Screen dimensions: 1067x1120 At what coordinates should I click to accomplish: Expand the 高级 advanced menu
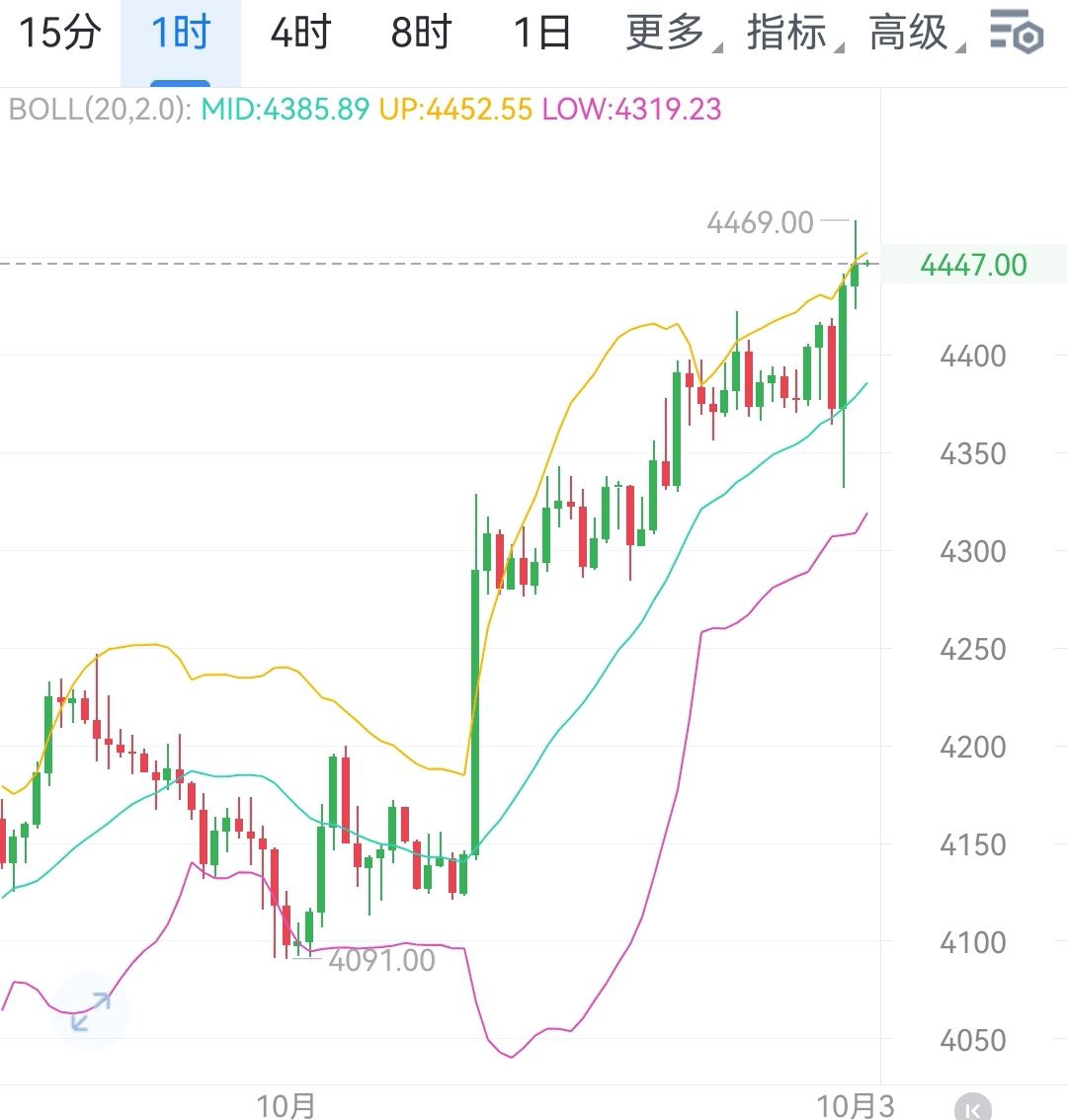(x=913, y=33)
